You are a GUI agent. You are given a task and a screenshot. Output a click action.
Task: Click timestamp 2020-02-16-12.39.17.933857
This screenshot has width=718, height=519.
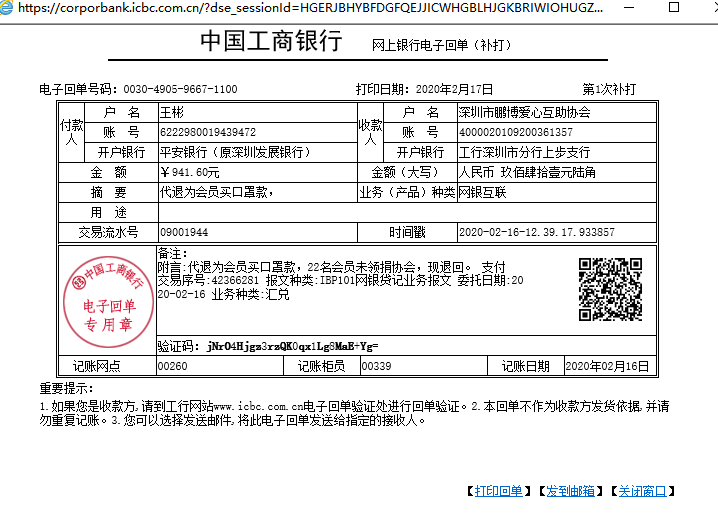(x=537, y=232)
